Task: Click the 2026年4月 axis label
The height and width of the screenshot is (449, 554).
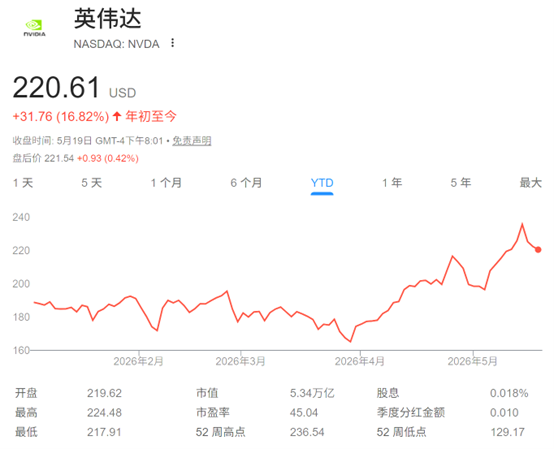Action: pyautogui.click(x=360, y=361)
